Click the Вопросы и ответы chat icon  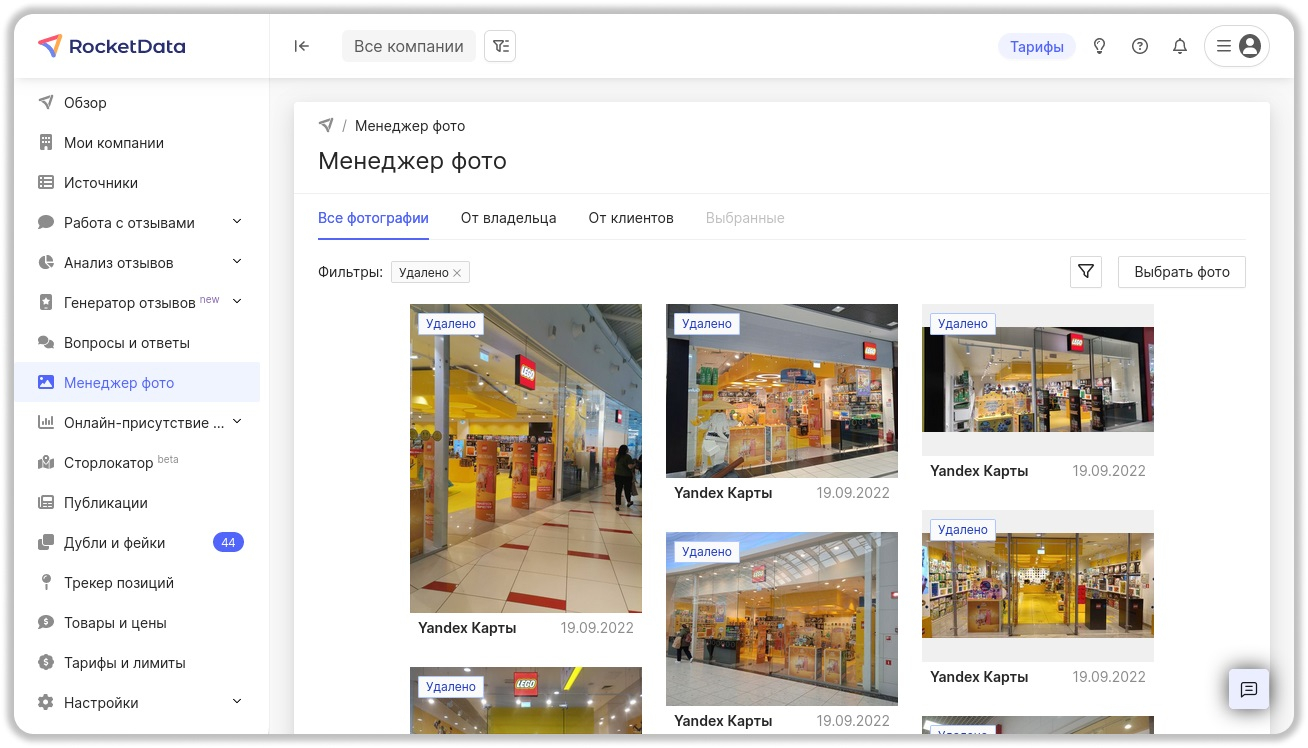coord(46,342)
